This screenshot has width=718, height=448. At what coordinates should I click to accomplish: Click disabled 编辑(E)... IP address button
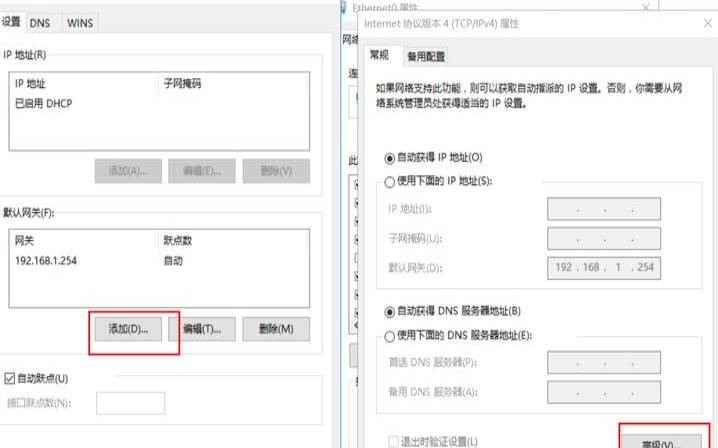pos(202,171)
